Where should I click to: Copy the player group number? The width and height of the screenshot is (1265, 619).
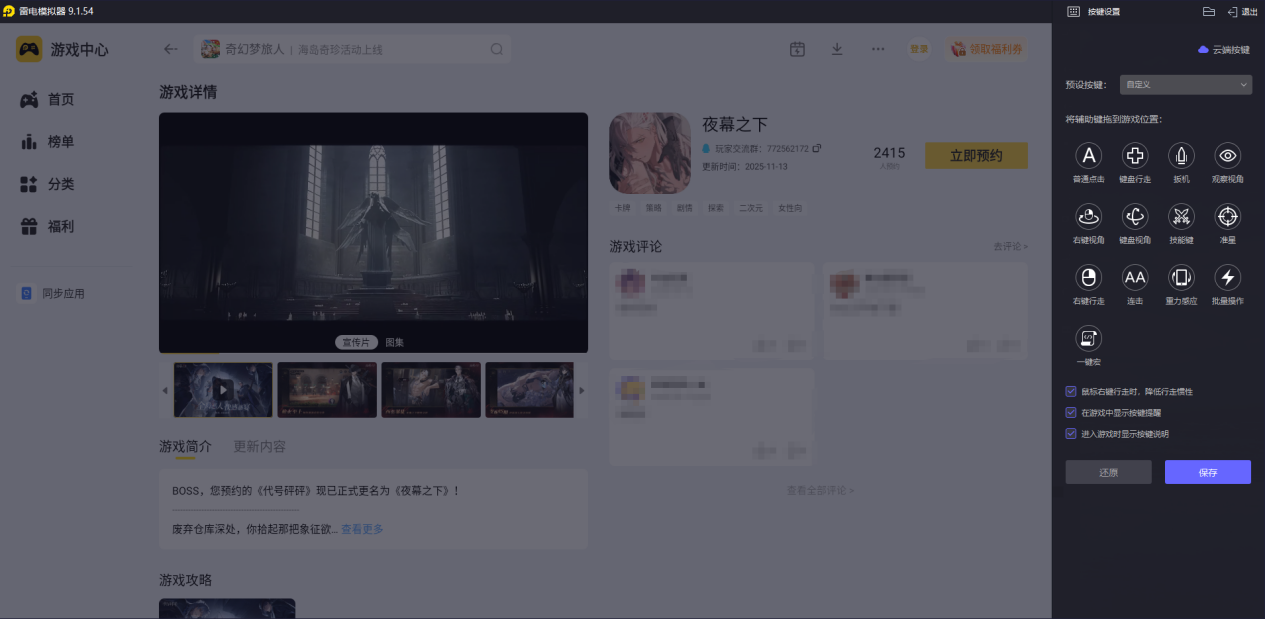817,148
